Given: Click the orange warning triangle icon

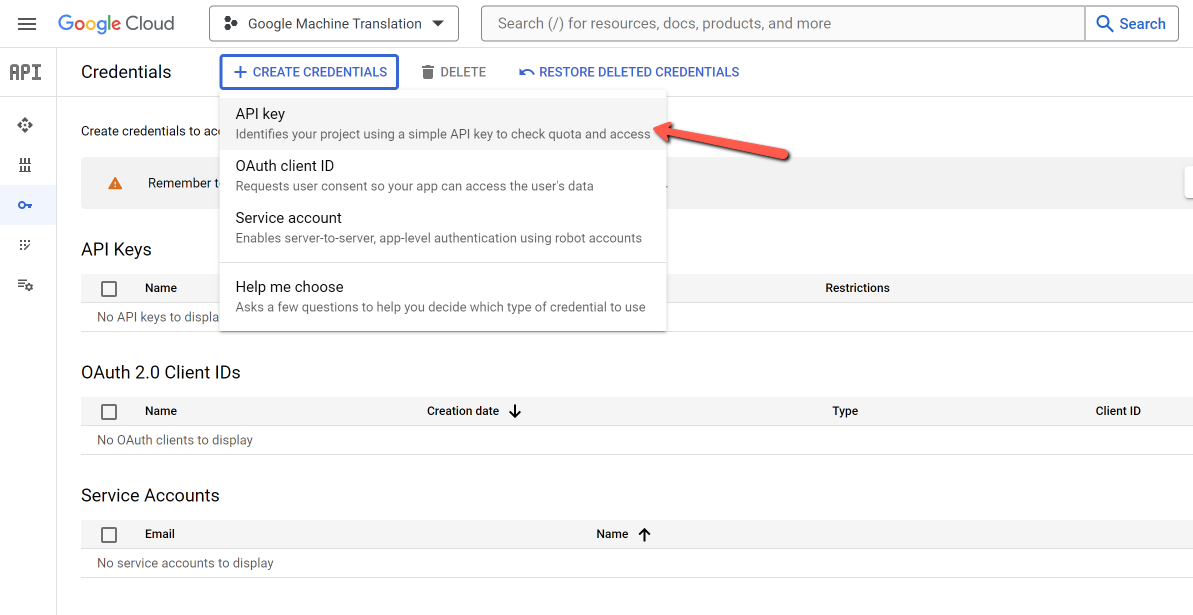Looking at the screenshot, I should 115,183.
